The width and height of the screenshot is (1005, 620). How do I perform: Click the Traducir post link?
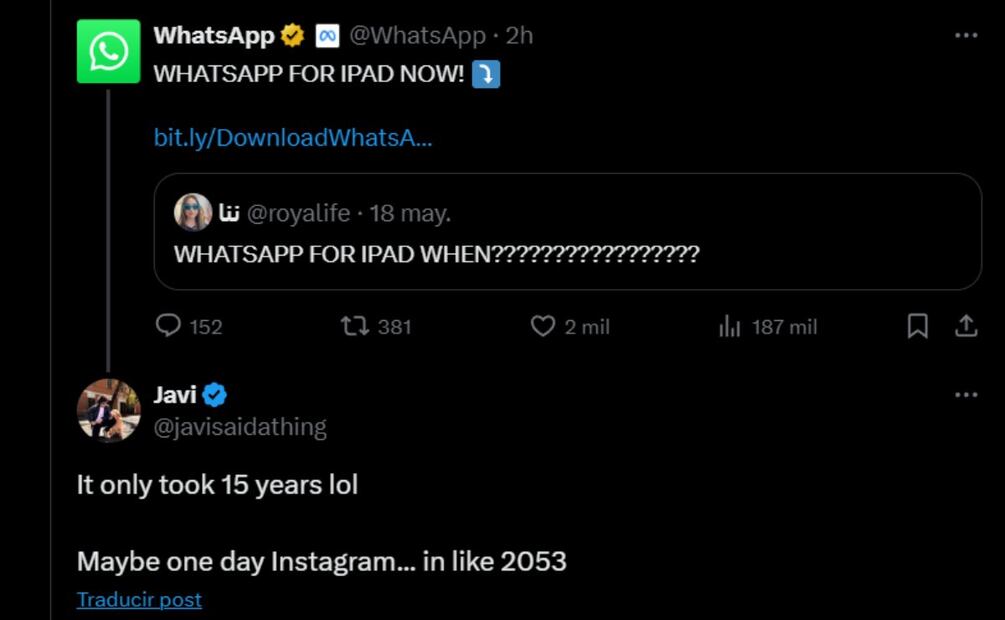point(139,599)
